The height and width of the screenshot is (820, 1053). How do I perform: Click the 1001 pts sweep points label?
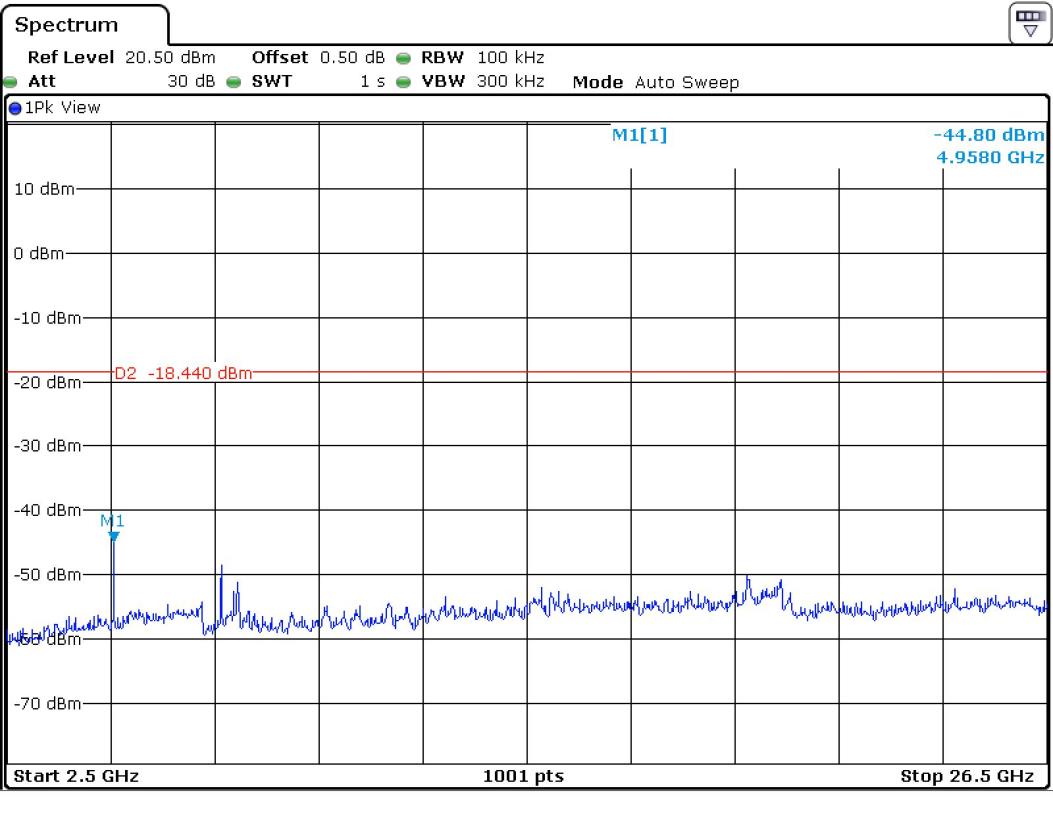pyautogui.click(x=524, y=776)
